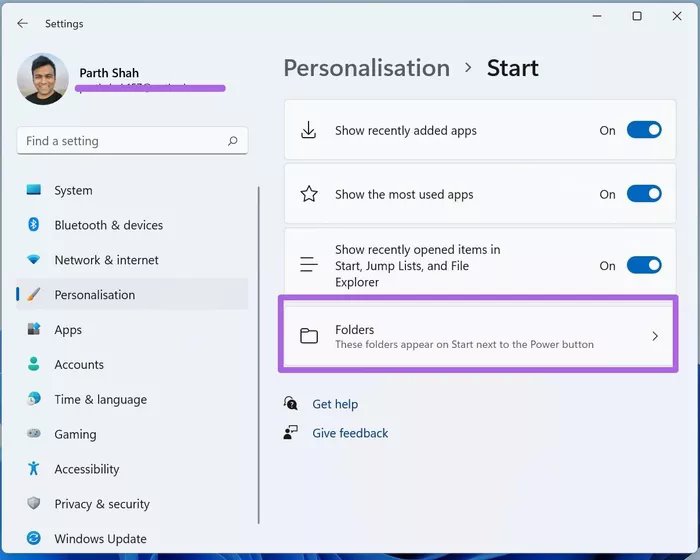Click the Gaming controller icon
The image size is (700, 560).
(33, 433)
